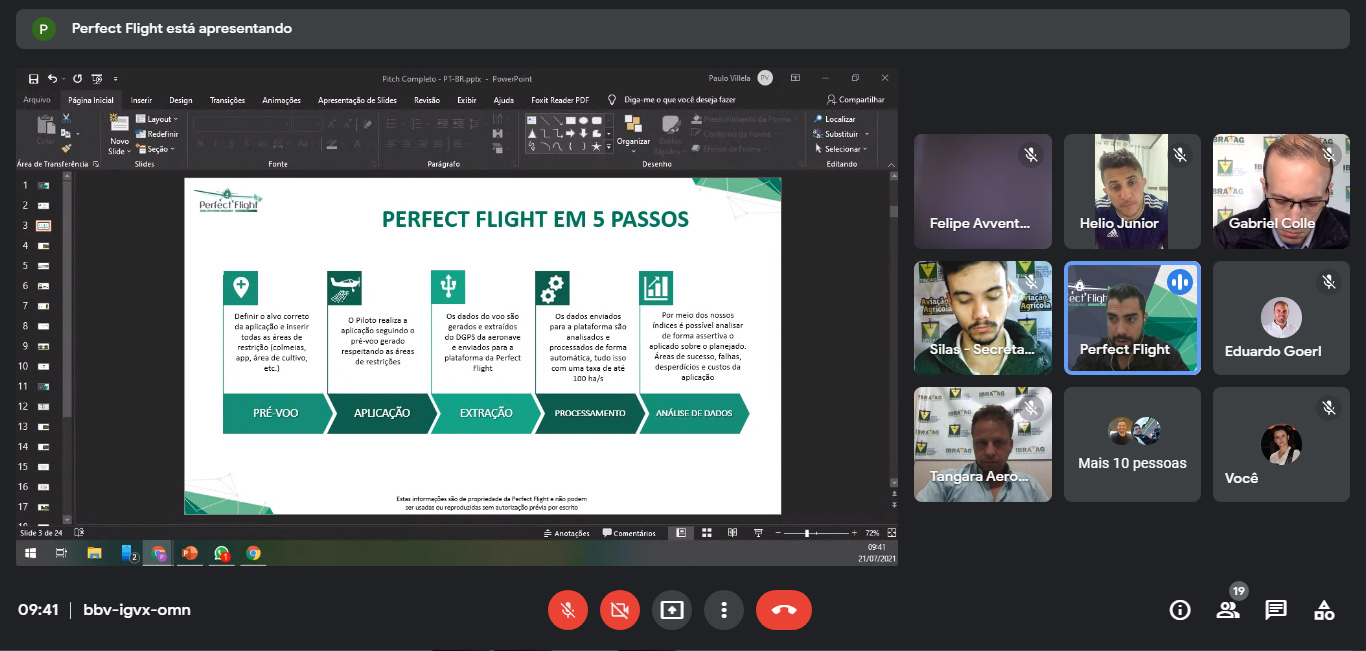Expand the Selecionar dropdown

tap(845, 149)
